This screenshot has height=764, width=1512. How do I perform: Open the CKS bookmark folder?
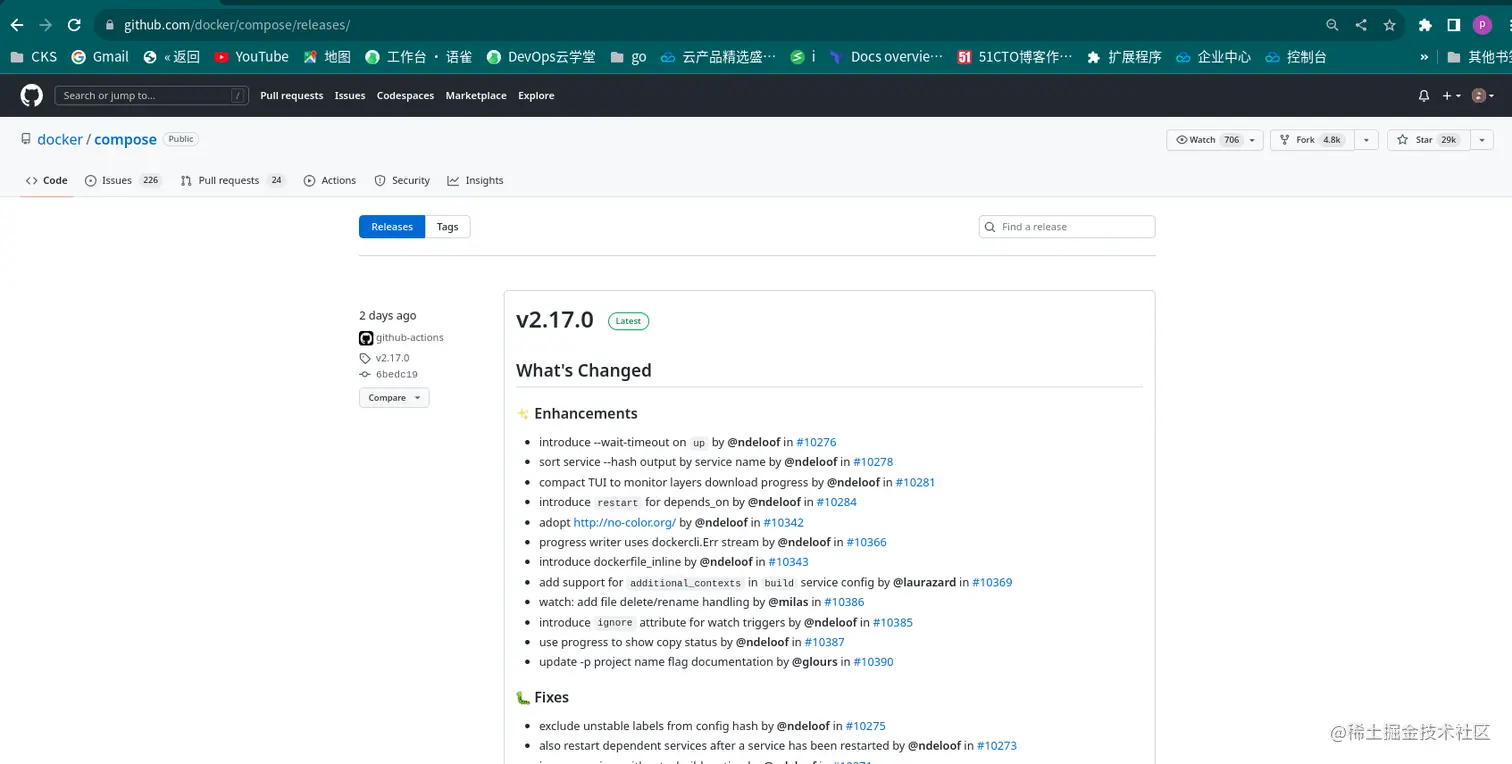pyautogui.click(x=33, y=57)
